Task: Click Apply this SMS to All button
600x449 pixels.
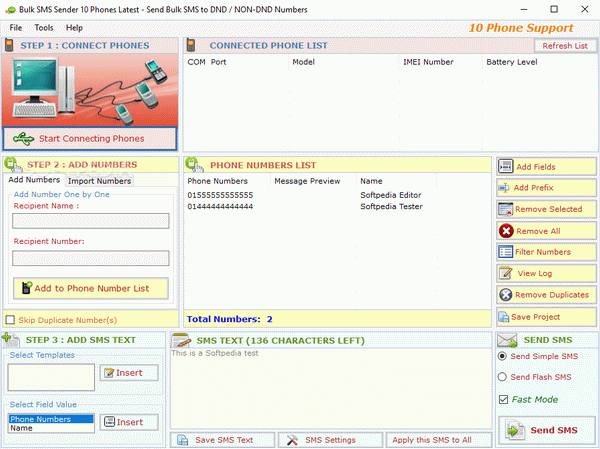Action: [439, 440]
